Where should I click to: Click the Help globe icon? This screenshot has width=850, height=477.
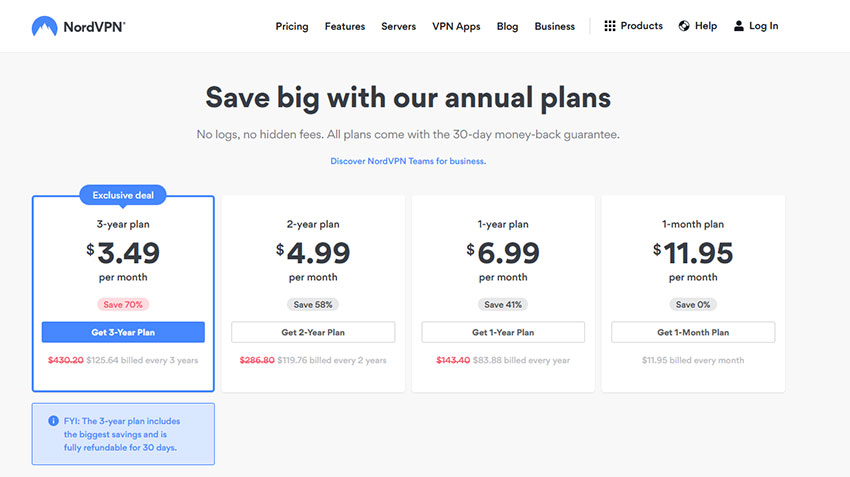point(684,26)
